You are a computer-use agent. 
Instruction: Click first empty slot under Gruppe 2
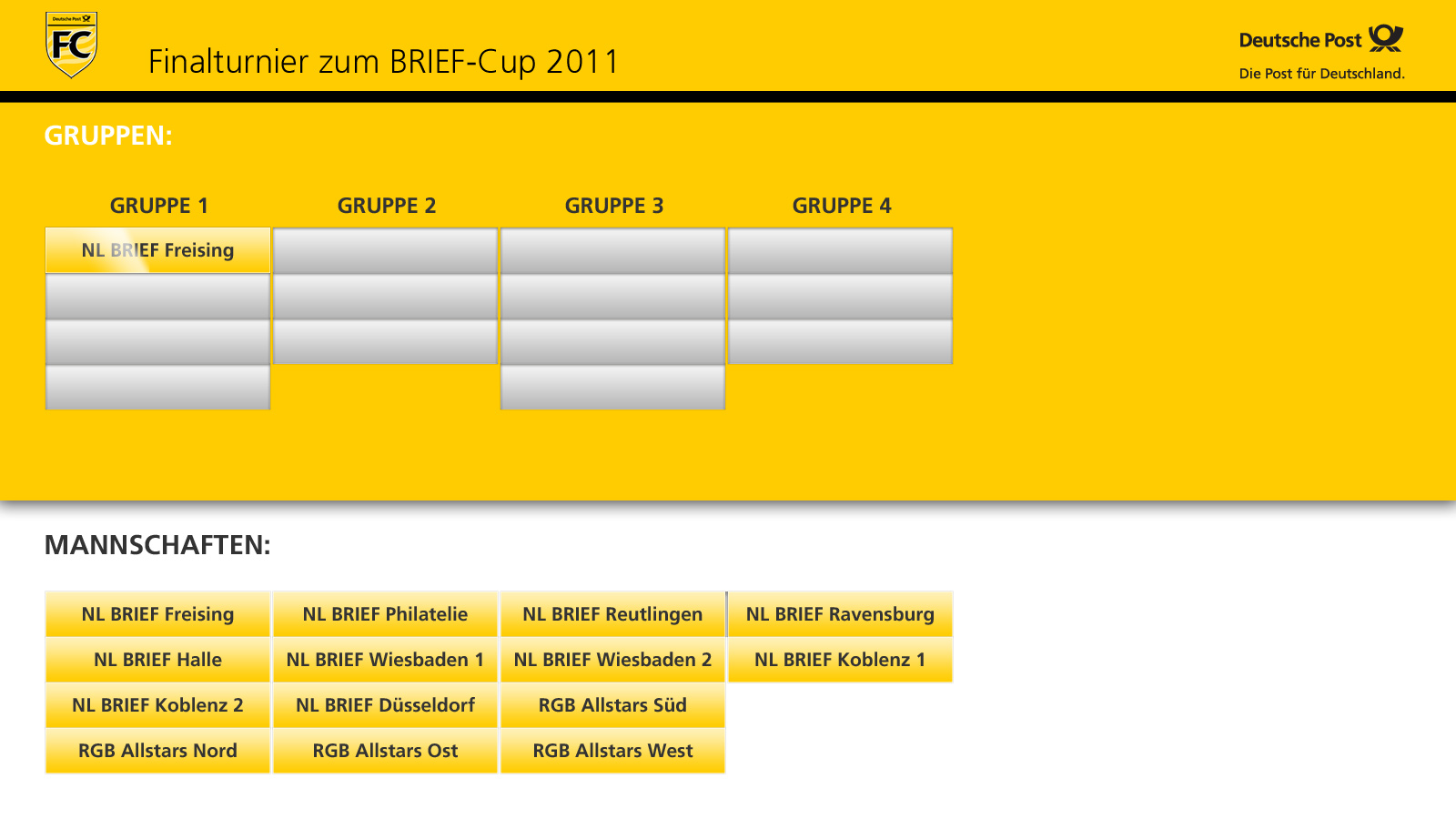tap(385, 250)
